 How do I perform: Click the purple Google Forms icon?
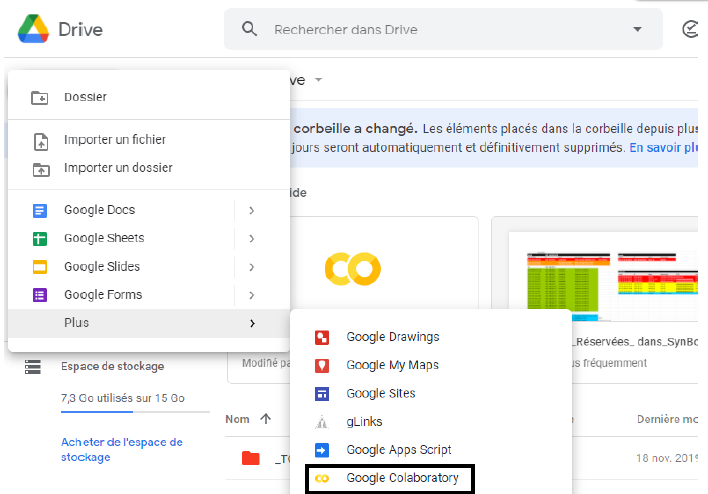click(x=40, y=295)
